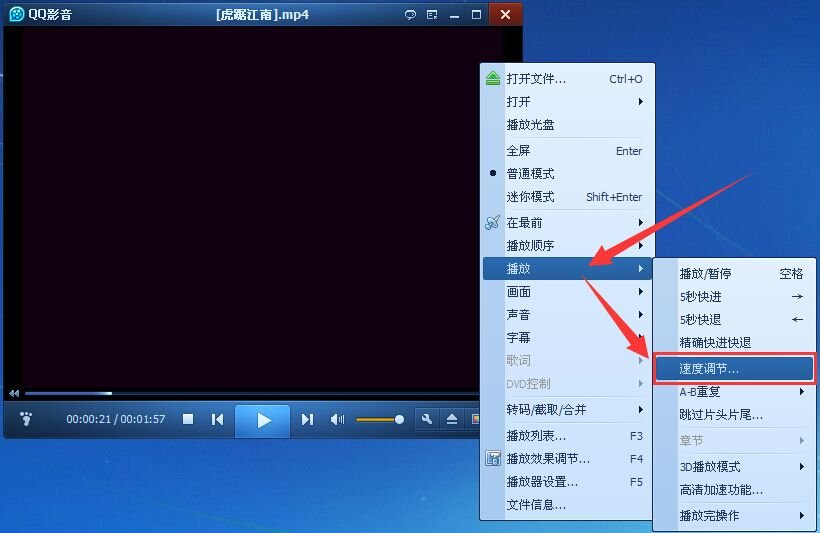Expand the 字幕 submenu
The height and width of the screenshot is (533, 820).
pyautogui.click(x=567, y=337)
